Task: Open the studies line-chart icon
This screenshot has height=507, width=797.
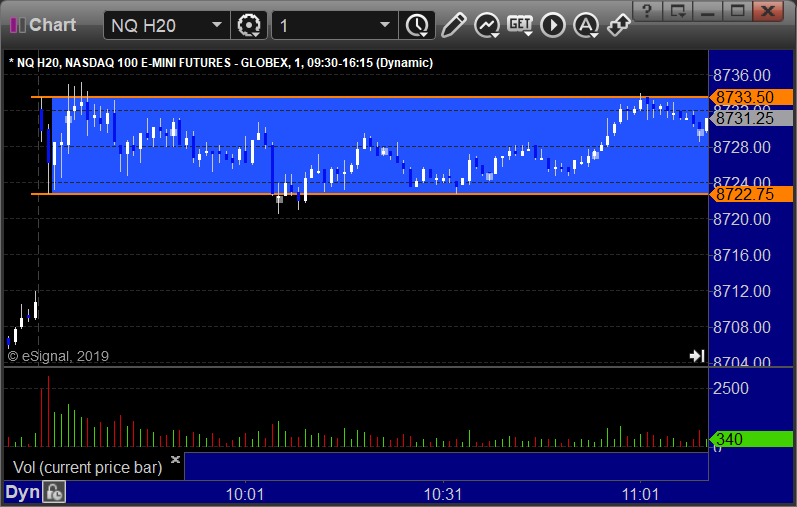Action: click(486, 25)
